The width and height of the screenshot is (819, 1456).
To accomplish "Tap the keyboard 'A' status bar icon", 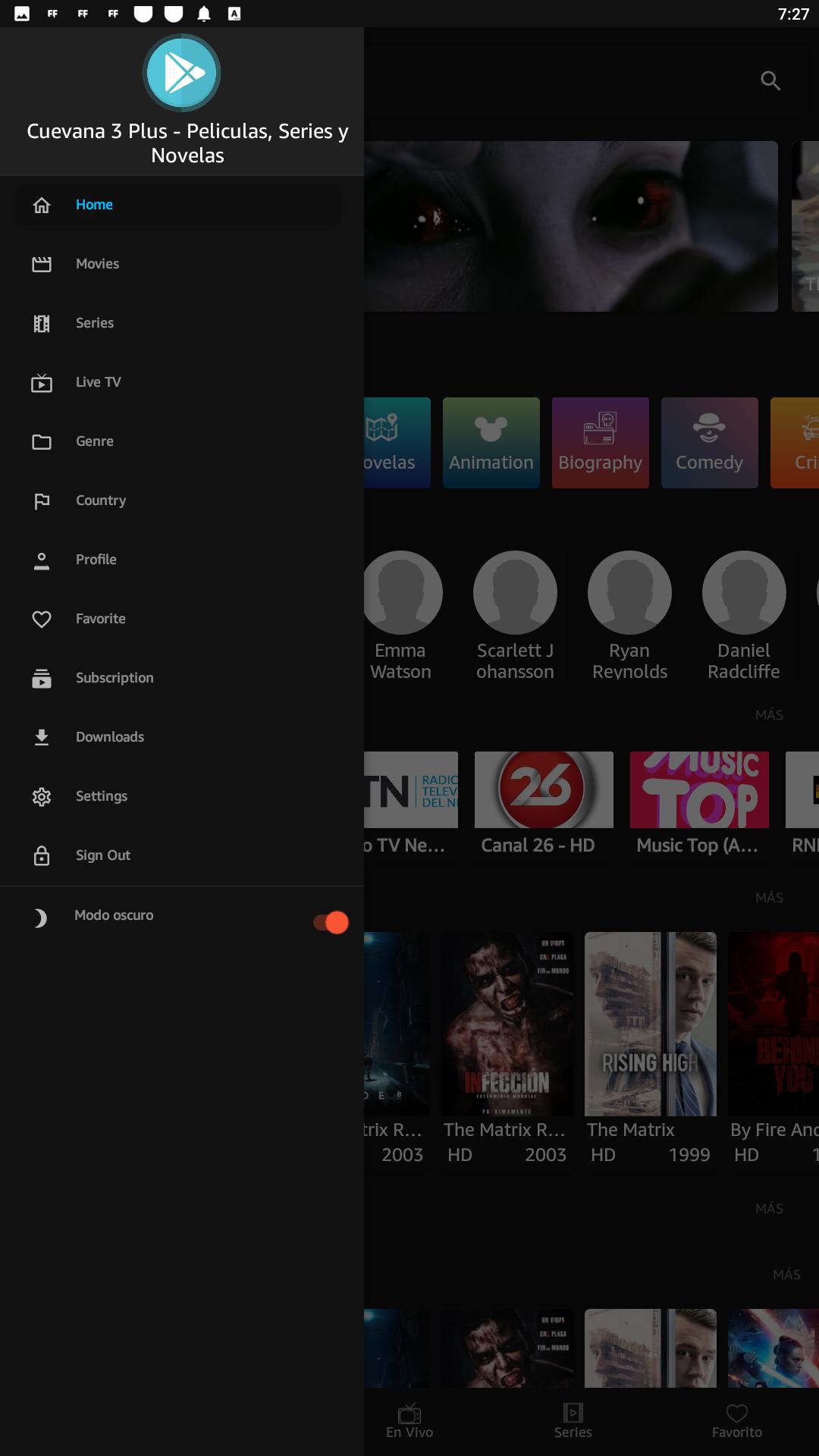I will pyautogui.click(x=234, y=14).
